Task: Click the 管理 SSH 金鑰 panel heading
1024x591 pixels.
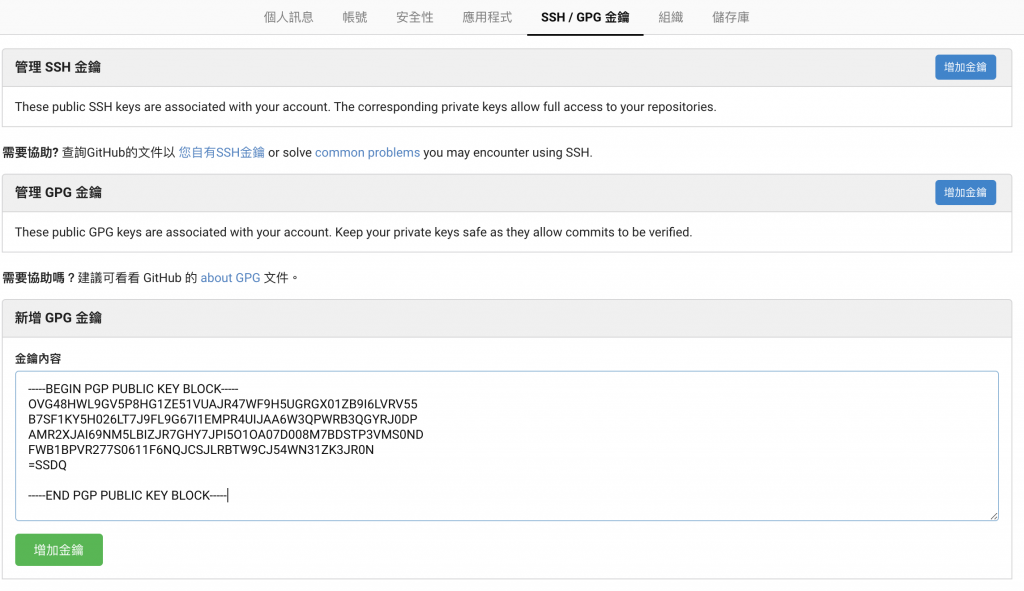Action: coord(58,67)
